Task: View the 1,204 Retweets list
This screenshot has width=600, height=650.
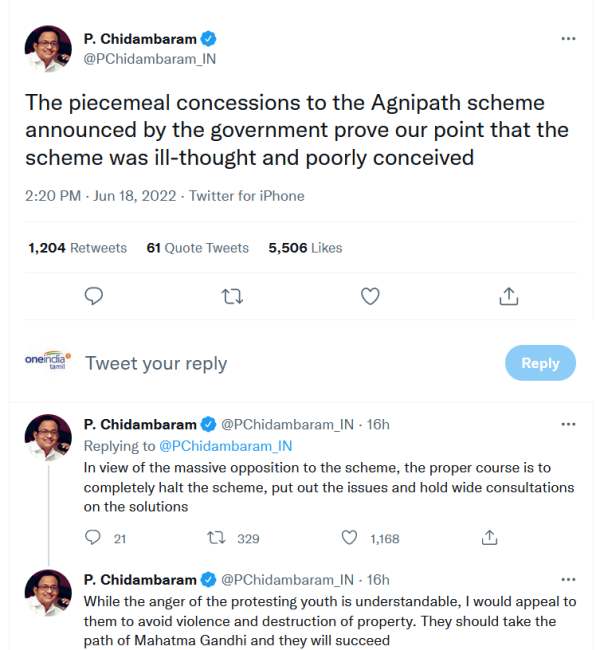Action: point(78,247)
